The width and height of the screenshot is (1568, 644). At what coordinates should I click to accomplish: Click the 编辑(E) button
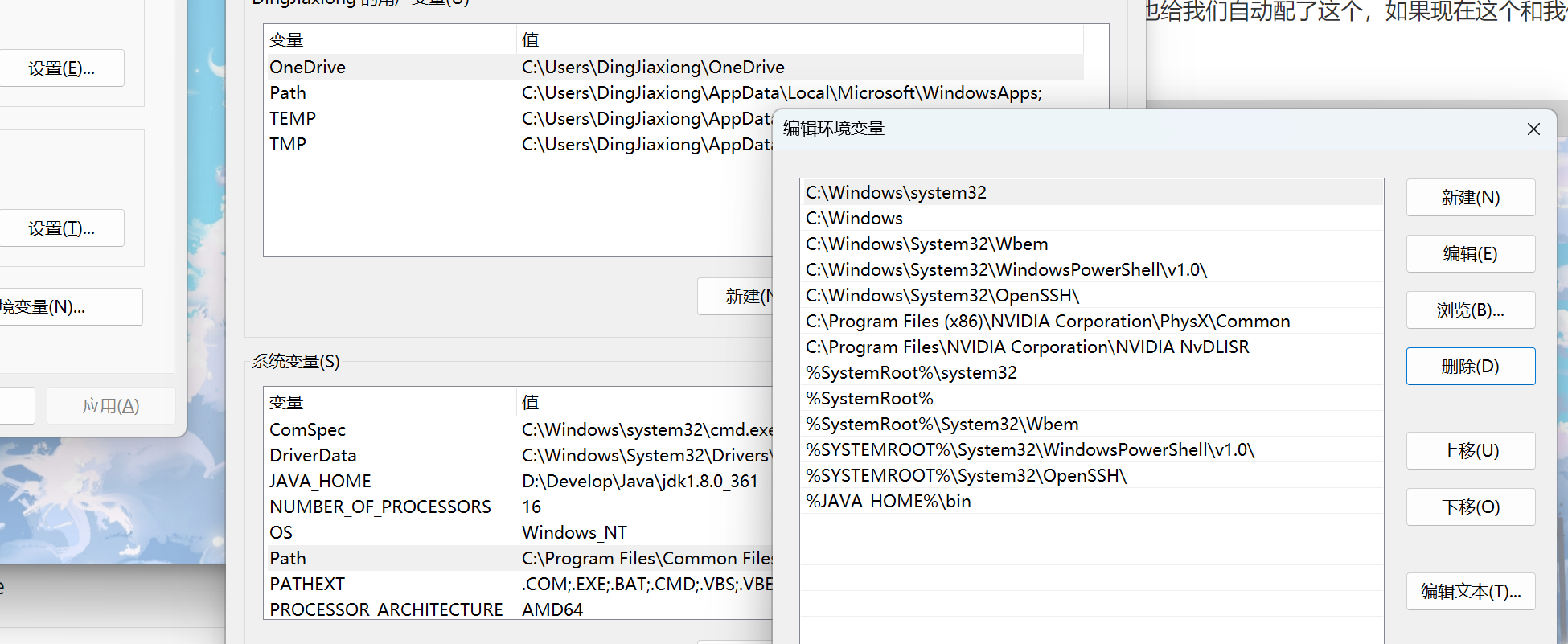click(1471, 254)
